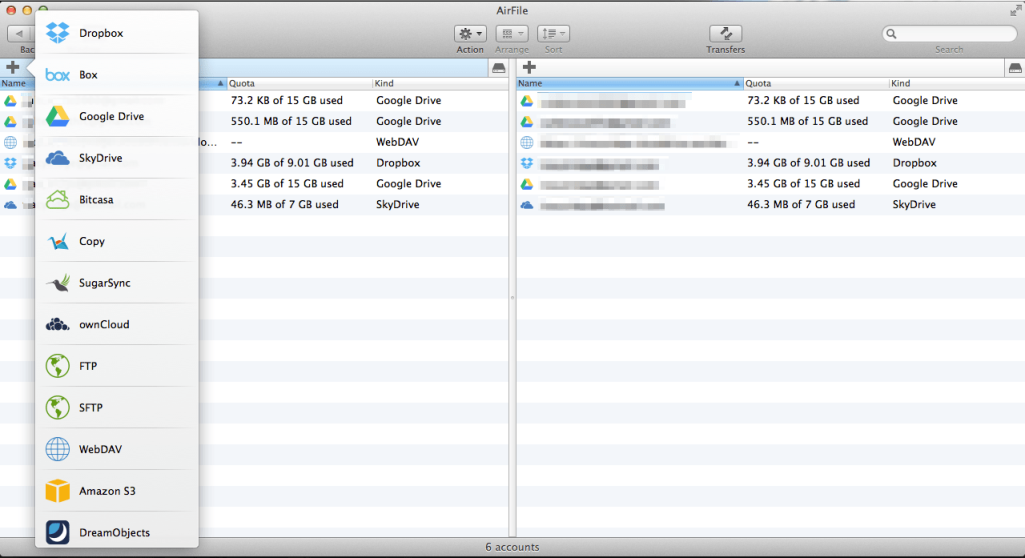Toggle the left pane Name sort arrow
The image size is (1025, 558).
(x=220, y=84)
